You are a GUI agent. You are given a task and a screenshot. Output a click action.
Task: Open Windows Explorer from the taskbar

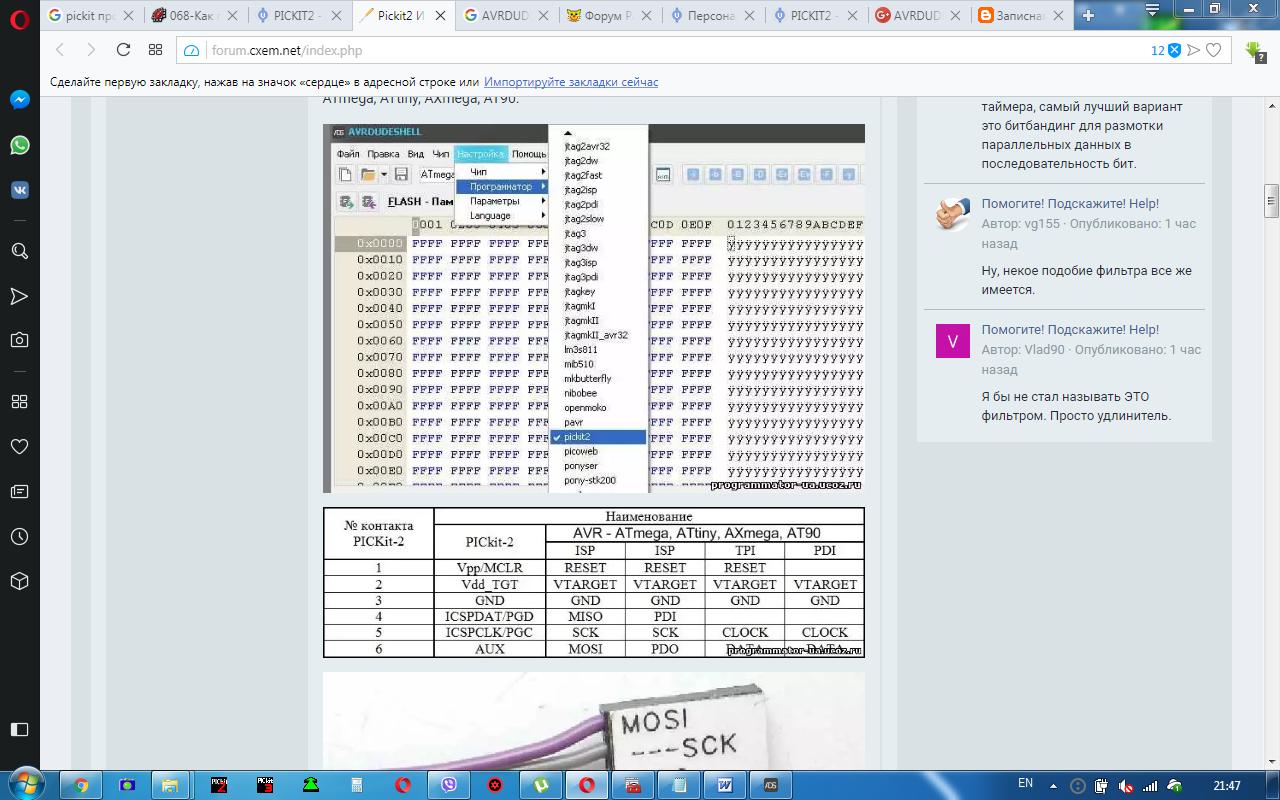coord(169,785)
